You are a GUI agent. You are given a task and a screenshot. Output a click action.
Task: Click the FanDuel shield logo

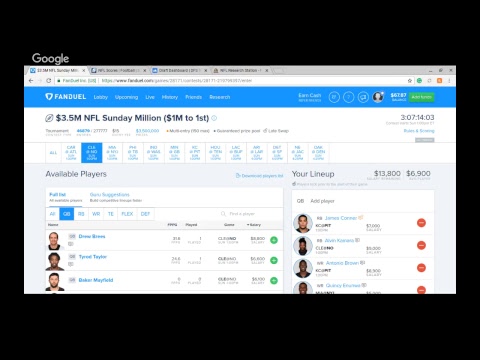click(x=49, y=97)
